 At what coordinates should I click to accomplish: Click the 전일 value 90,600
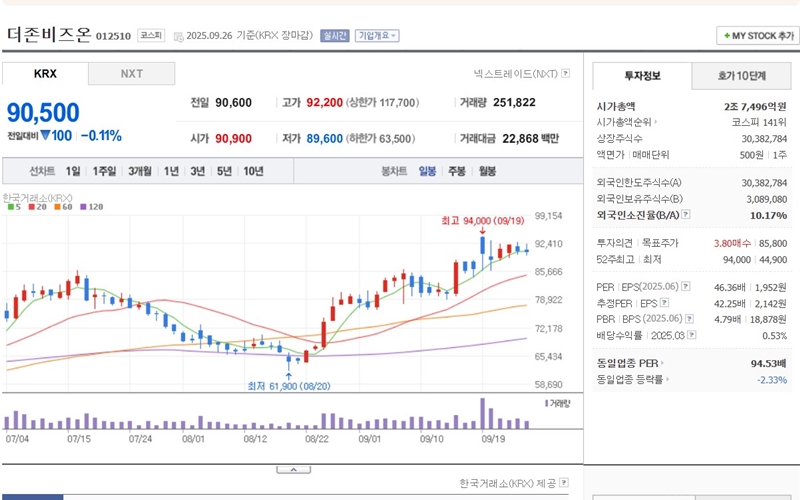tap(233, 103)
